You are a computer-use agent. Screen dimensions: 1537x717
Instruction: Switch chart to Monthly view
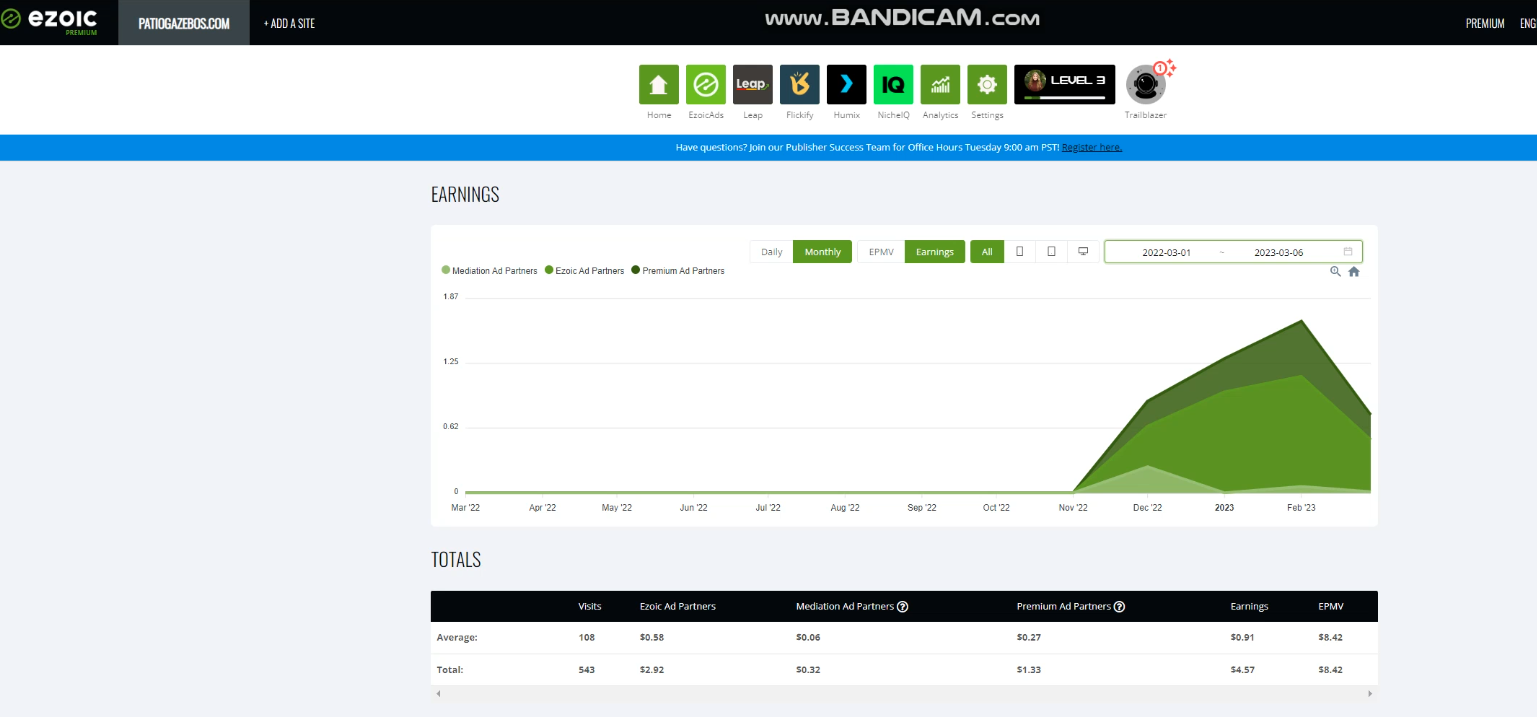[x=823, y=252]
